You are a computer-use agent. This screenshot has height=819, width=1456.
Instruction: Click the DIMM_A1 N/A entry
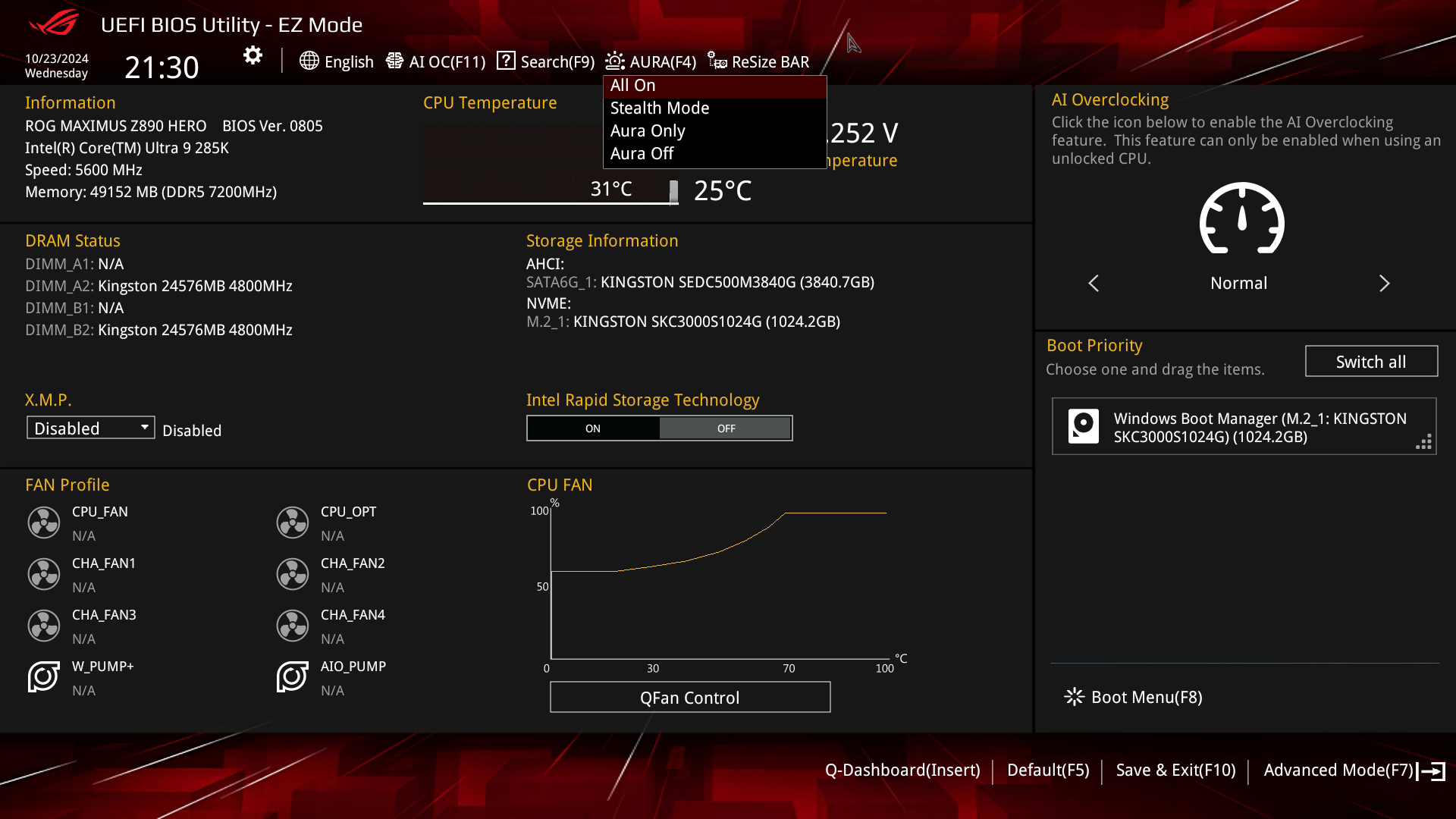coord(74,264)
